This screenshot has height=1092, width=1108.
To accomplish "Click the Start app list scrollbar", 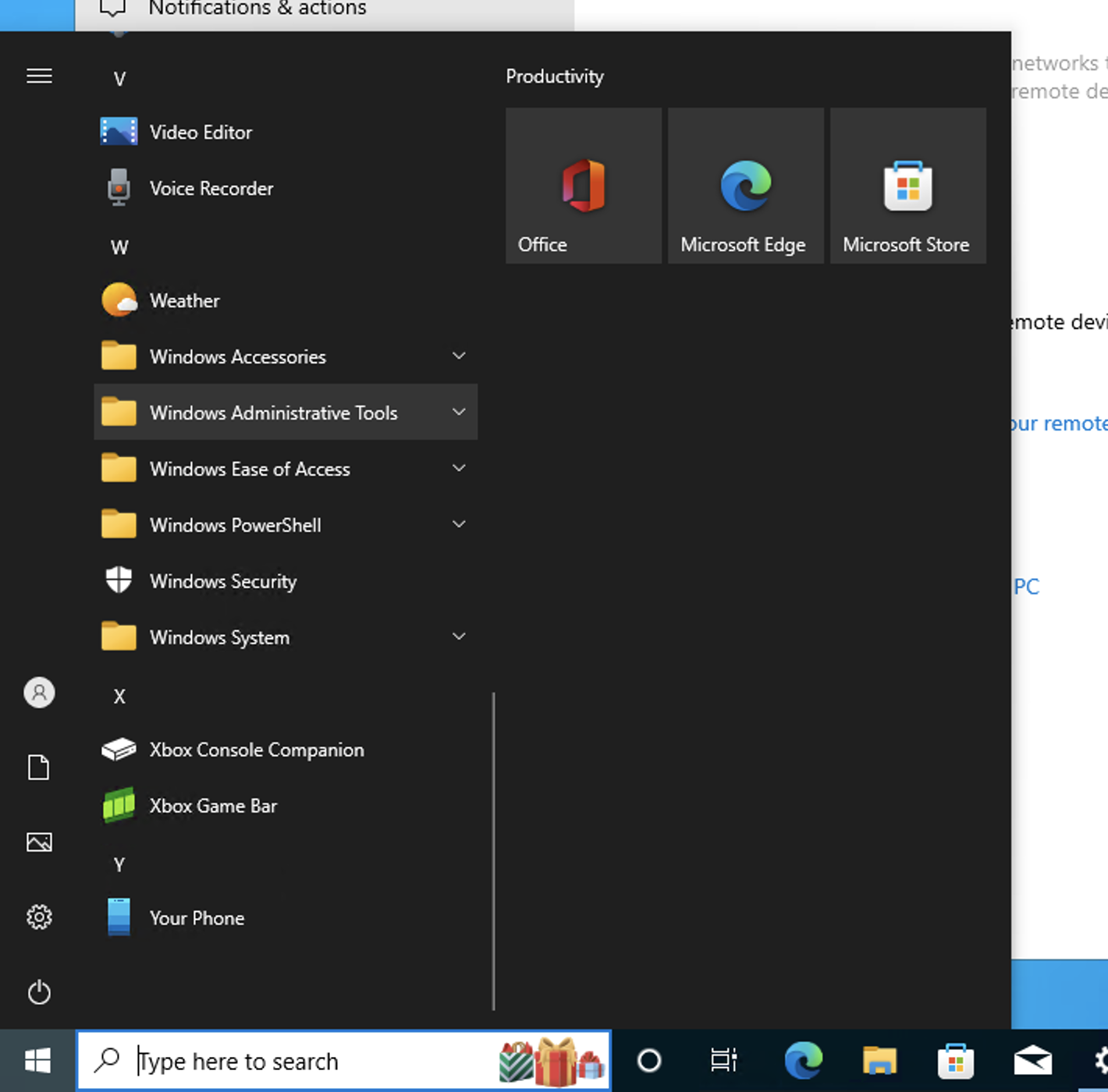I will 494,851.
